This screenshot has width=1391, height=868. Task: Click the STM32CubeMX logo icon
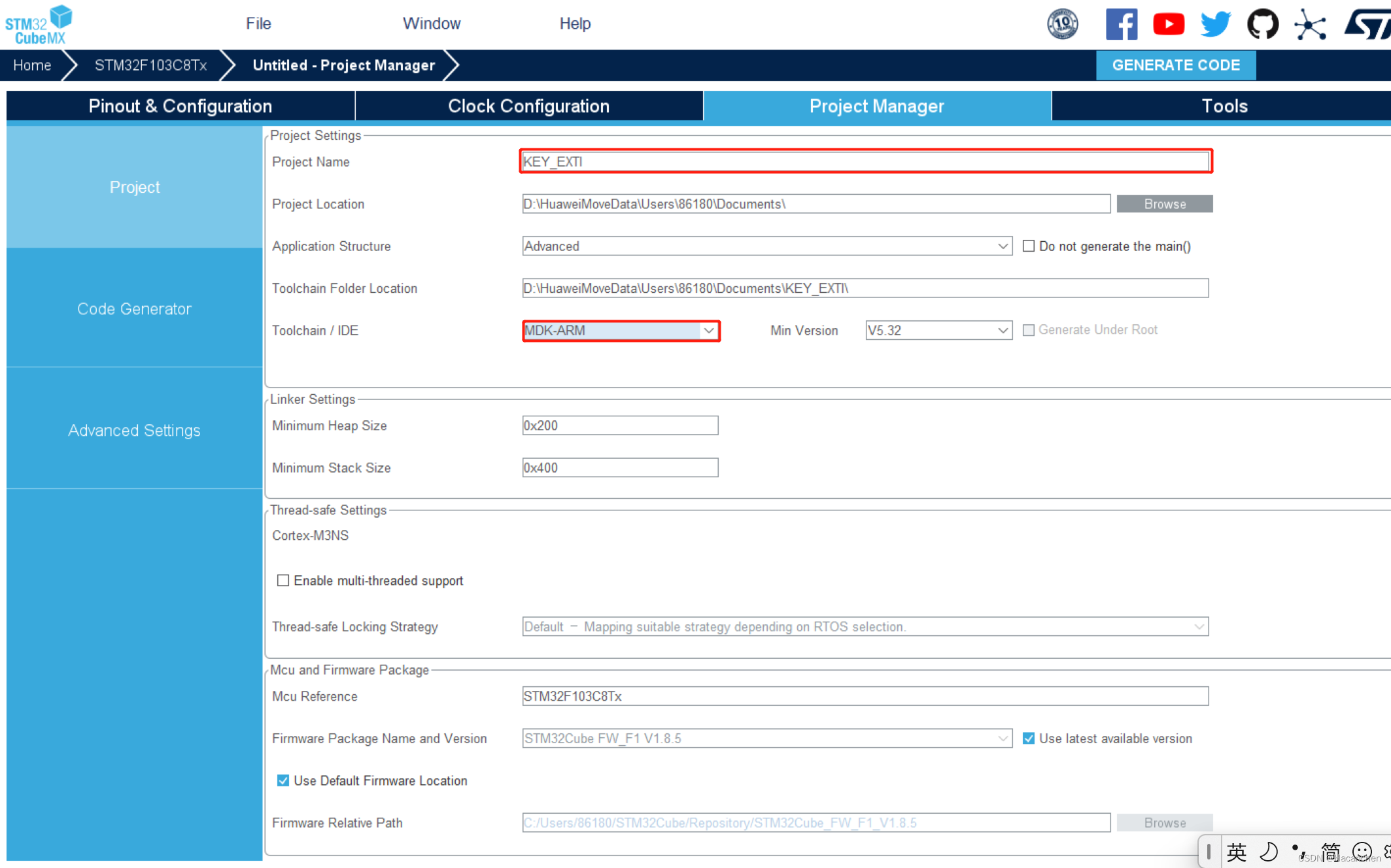pos(38,25)
